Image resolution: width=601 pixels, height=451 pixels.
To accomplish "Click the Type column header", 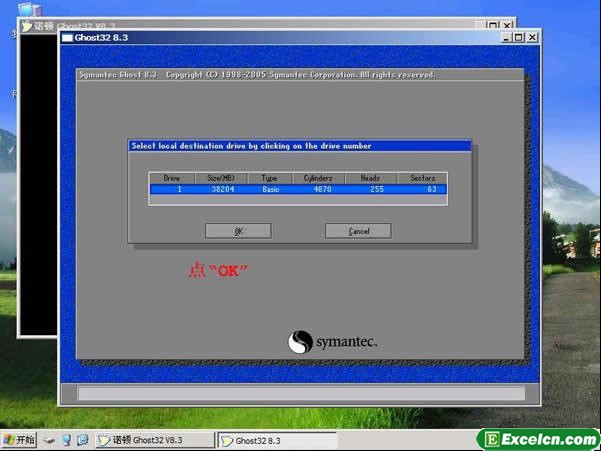I will (x=269, y=178).
